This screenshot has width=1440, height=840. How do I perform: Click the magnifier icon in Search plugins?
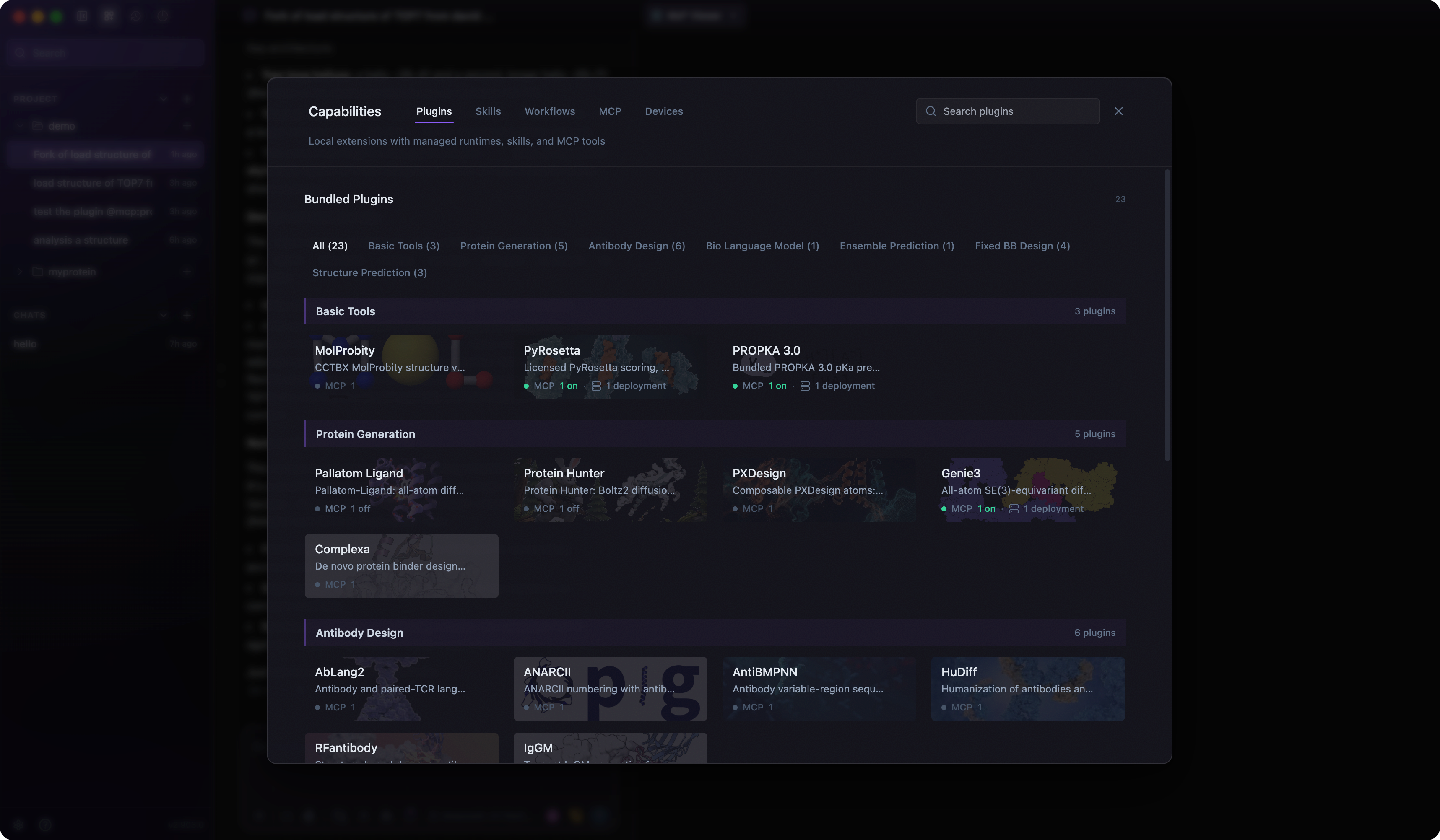[x=931, y=111]
